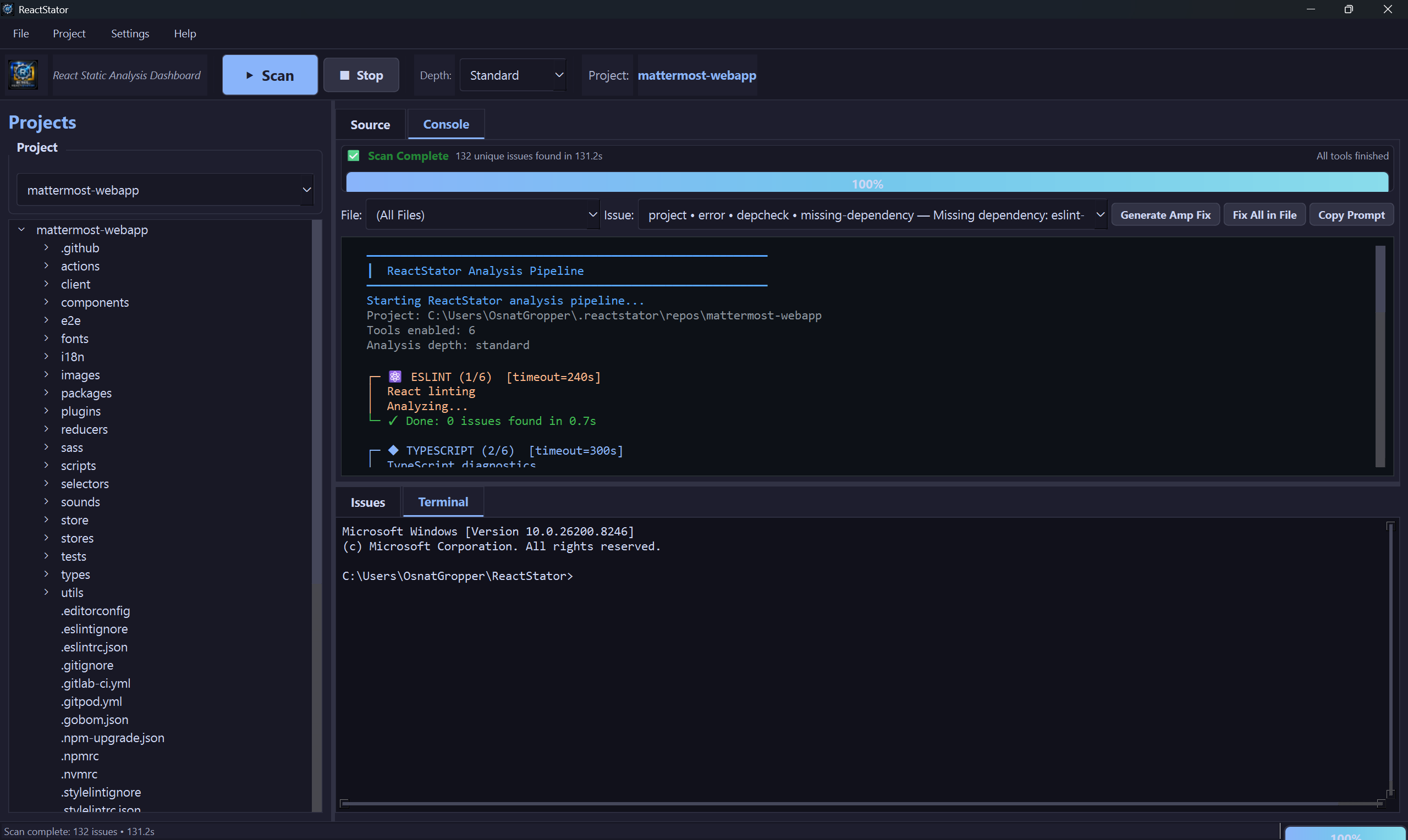Click the mattermost-webapp project name in toolbar
Image resolution: width=1408 pixels, height=840 pixels.
point(697,75)
